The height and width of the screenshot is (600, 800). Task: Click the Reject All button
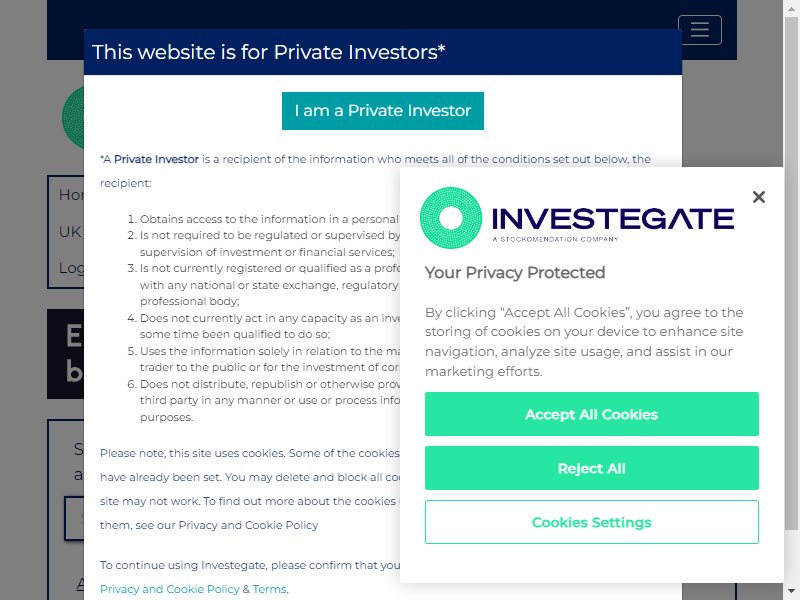(592, 468)
